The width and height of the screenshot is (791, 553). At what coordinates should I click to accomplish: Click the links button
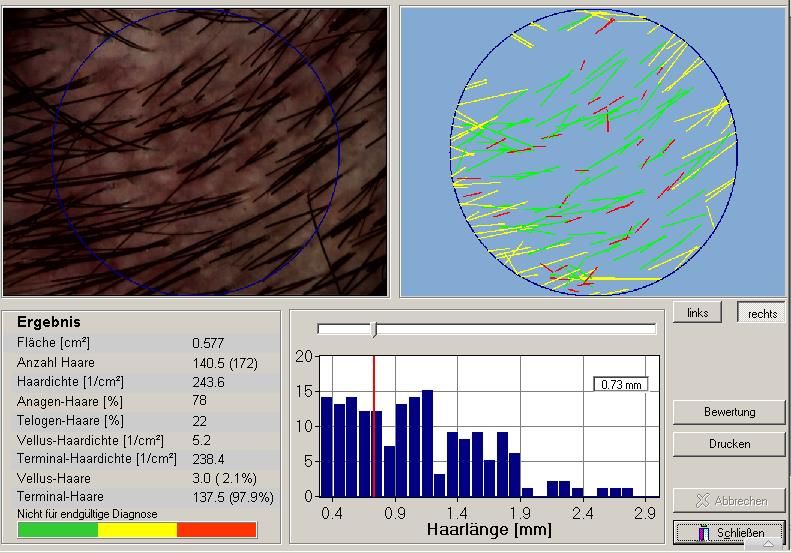697,313
